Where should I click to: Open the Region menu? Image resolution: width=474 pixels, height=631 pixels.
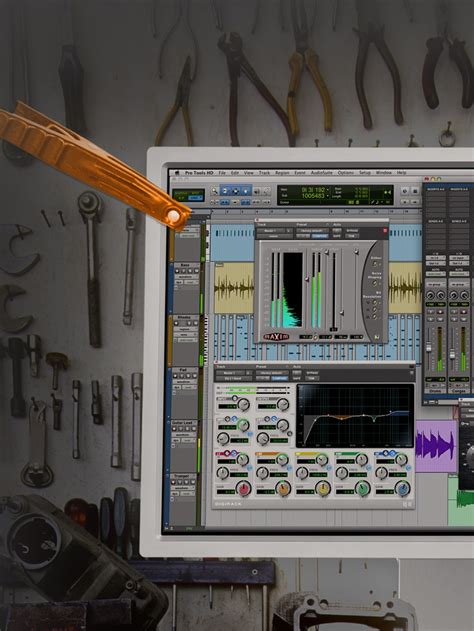(x=282, y=173)
